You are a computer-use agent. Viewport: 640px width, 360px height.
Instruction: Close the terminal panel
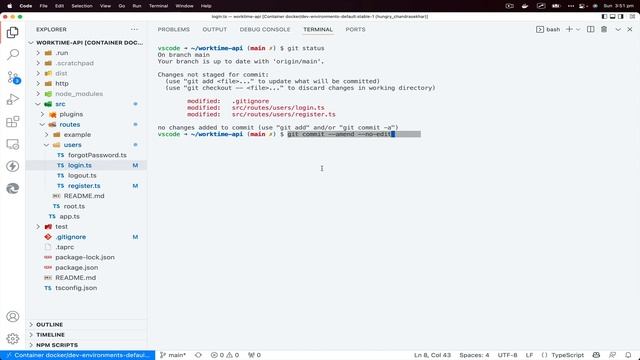click(x=630, y=29)
